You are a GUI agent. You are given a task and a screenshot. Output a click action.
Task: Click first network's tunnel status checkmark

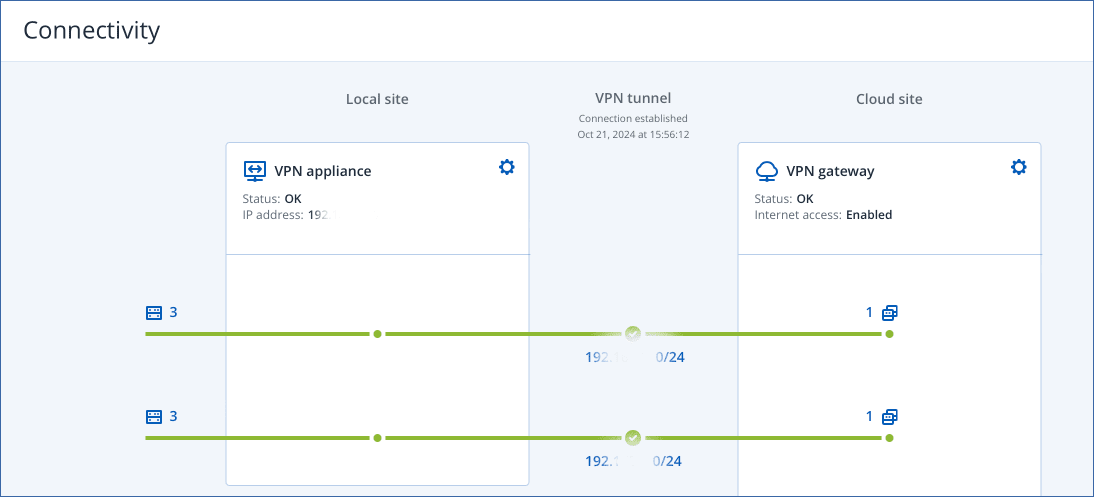point(632,333)
